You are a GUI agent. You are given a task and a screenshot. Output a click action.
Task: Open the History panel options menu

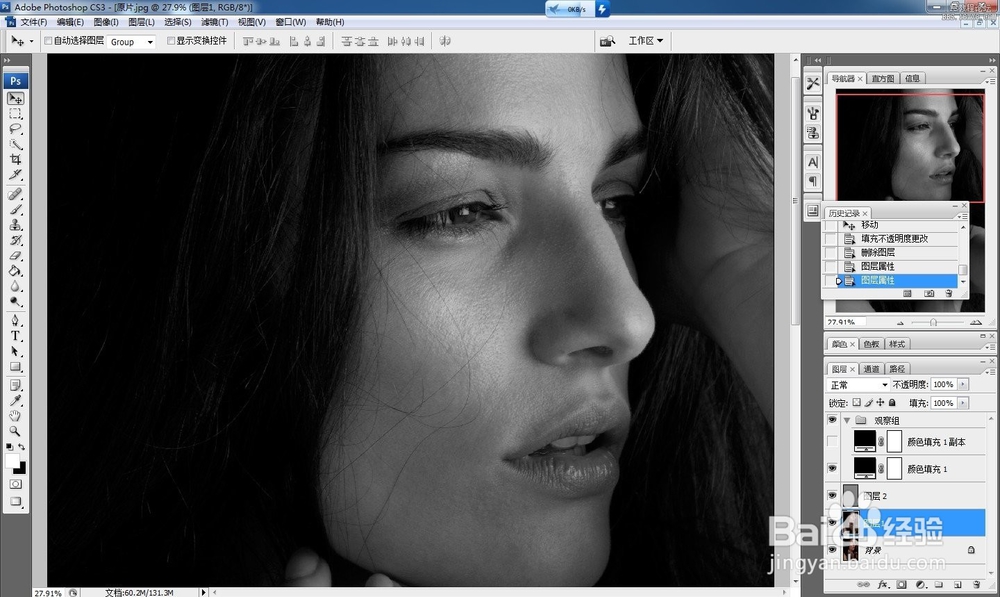[962, 217]
